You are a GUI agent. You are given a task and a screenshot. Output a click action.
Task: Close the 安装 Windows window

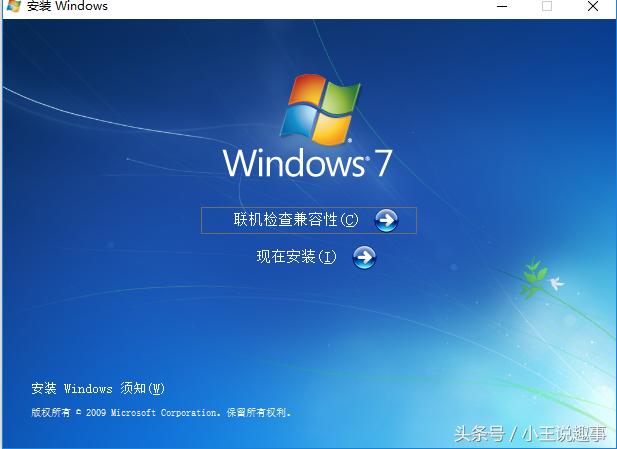pyautogui.click(x=593, y=6)
